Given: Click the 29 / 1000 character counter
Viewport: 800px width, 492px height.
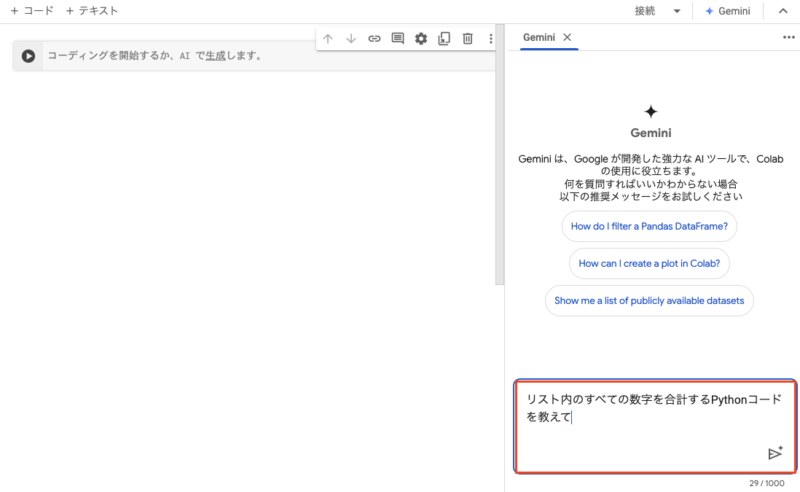Looking at the screenshot, I should click(766, 483).
